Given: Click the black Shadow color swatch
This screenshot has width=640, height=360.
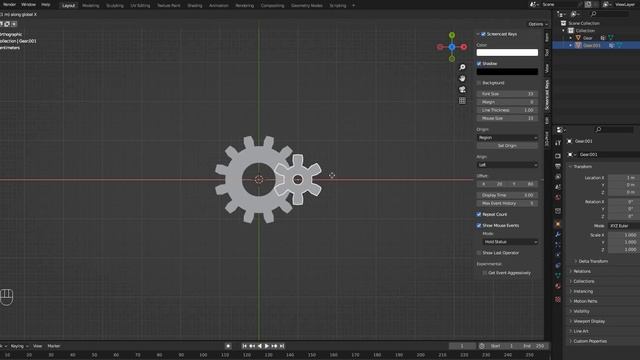Looking at the screenshot, I should 507,71.
